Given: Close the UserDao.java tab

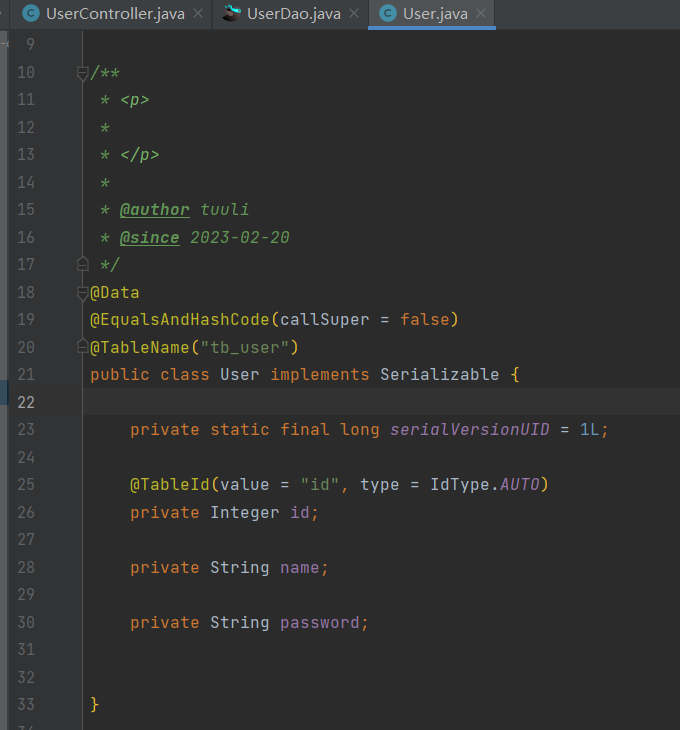Looking at the screenshot, I should pyautogui.click(x=354, y=14).
